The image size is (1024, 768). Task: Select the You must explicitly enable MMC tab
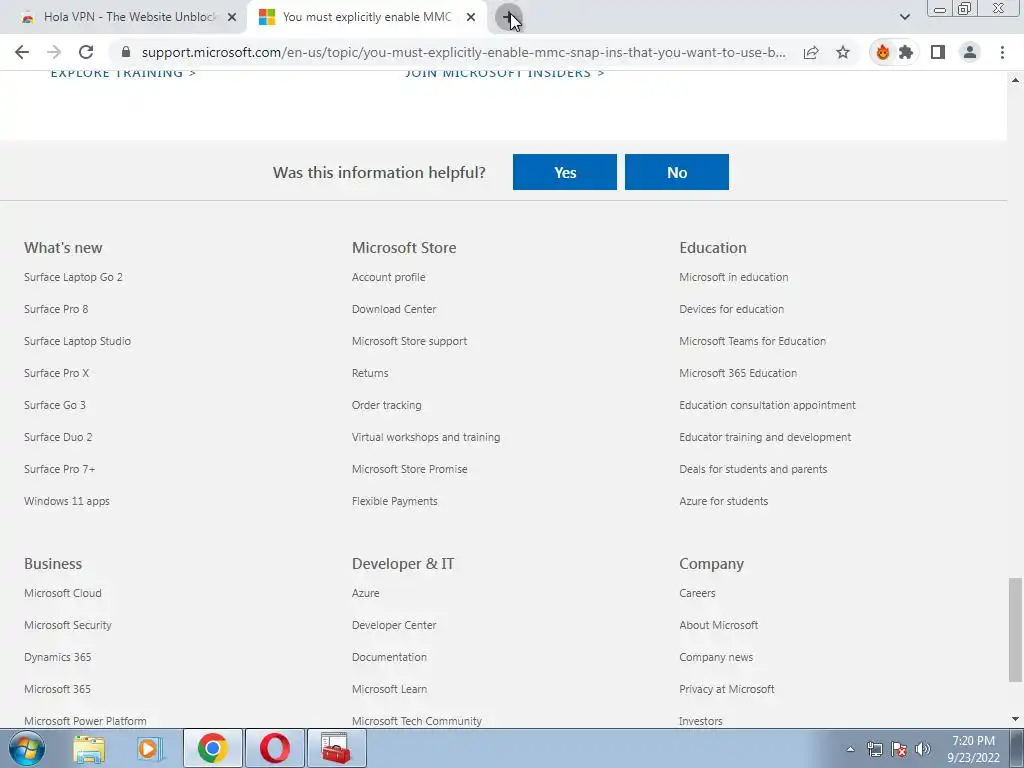(366, 18)
